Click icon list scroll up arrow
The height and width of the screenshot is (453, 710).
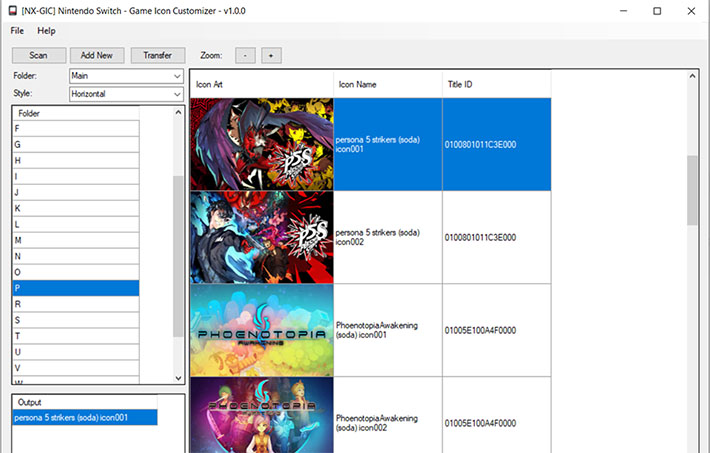[x=692, y=77]
